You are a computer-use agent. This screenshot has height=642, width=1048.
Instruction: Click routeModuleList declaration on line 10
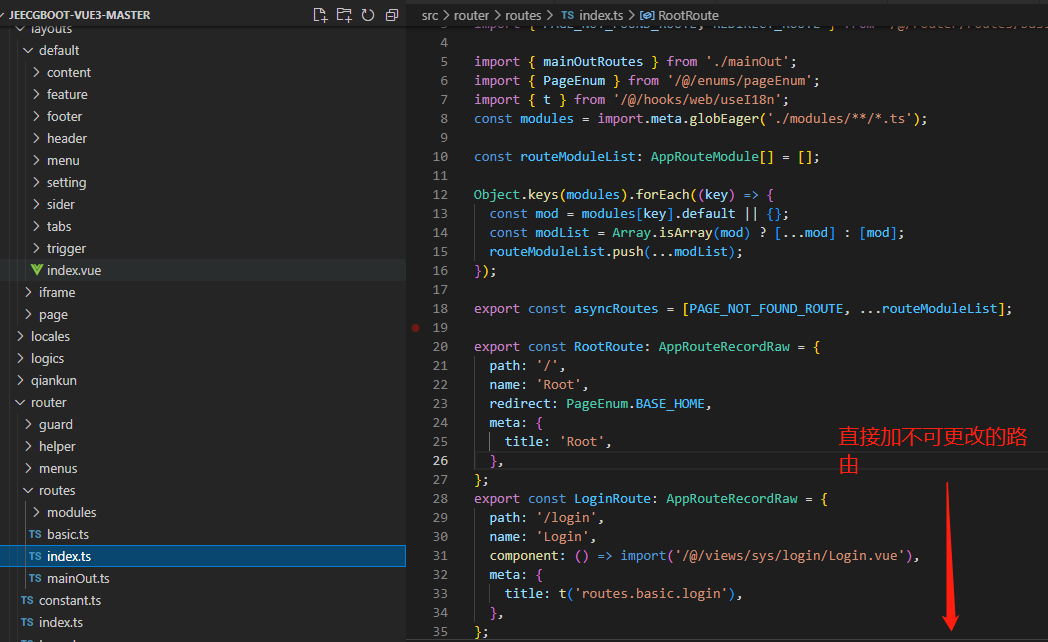click(x=577, y=157)
